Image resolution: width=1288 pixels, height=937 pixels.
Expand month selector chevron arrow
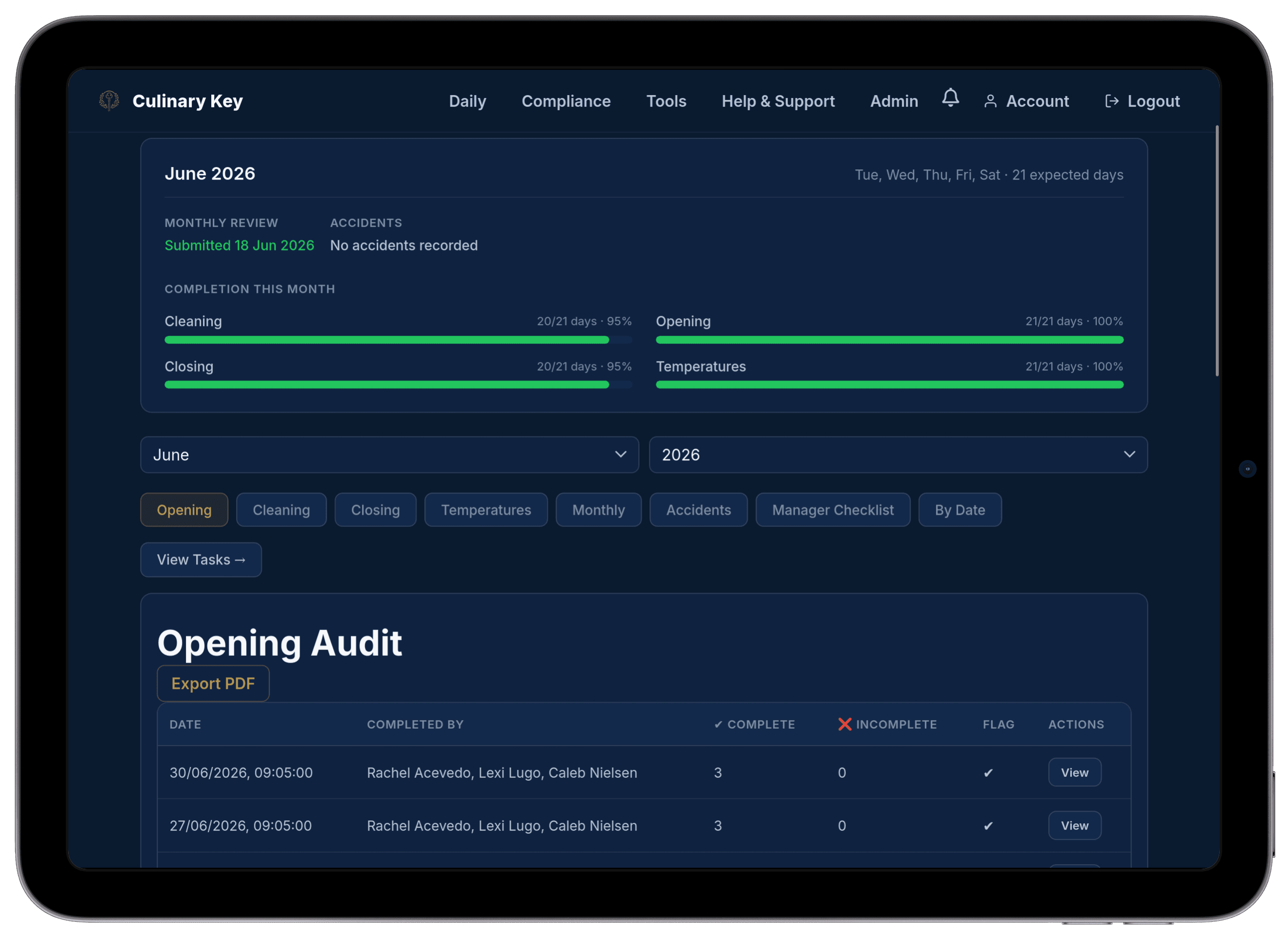pos(621,454)
